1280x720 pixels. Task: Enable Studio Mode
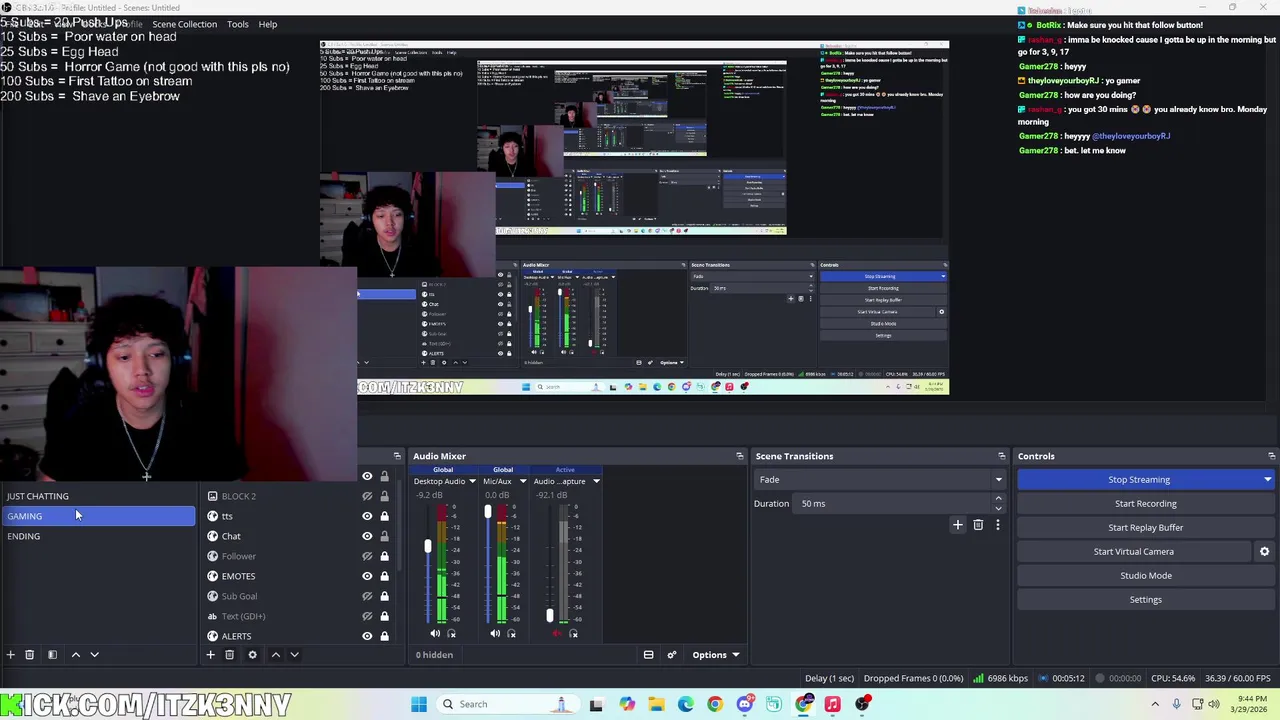coord(1146,576)
